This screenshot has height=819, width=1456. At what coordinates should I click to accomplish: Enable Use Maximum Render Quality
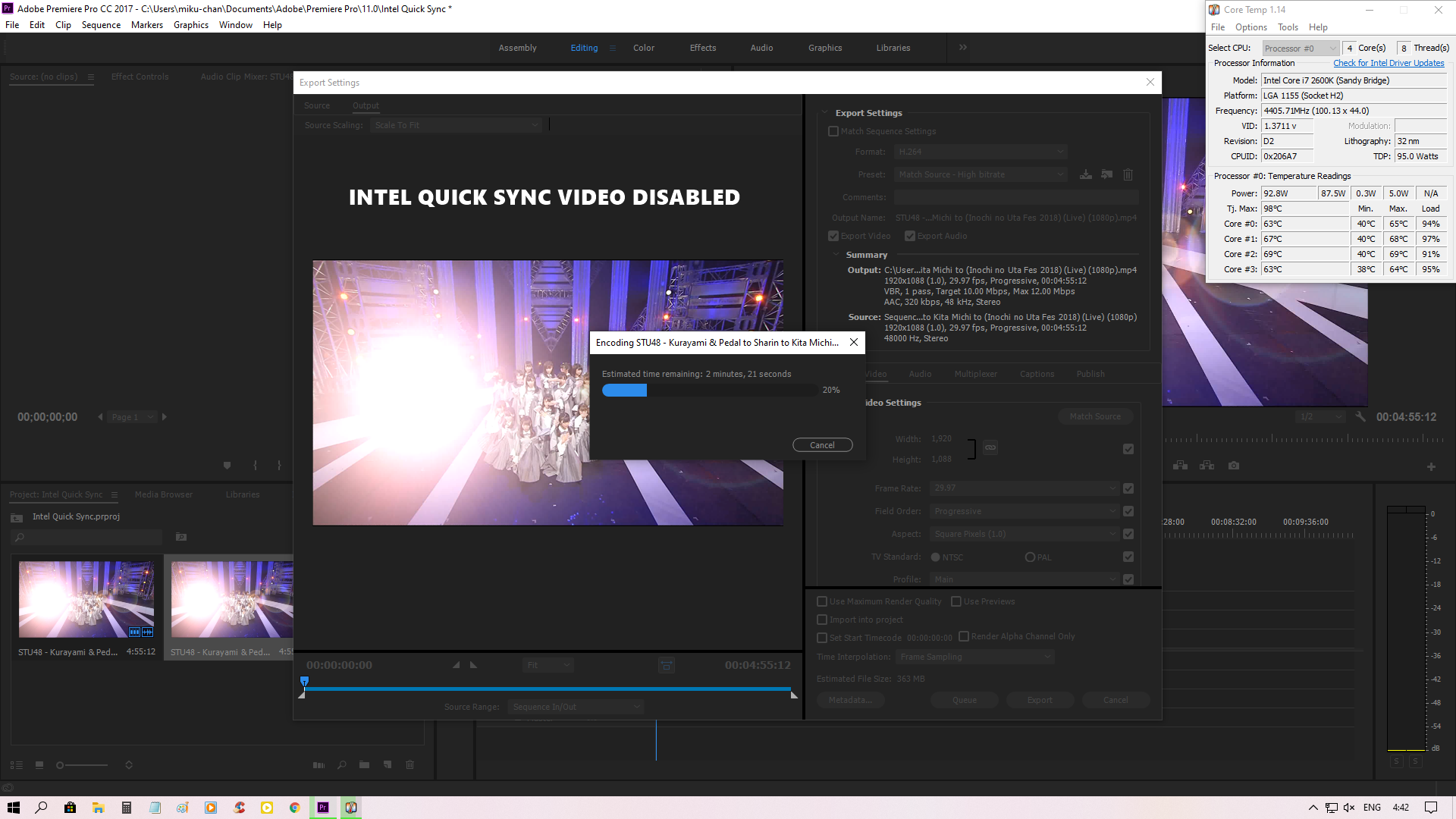tap(822, 601)
